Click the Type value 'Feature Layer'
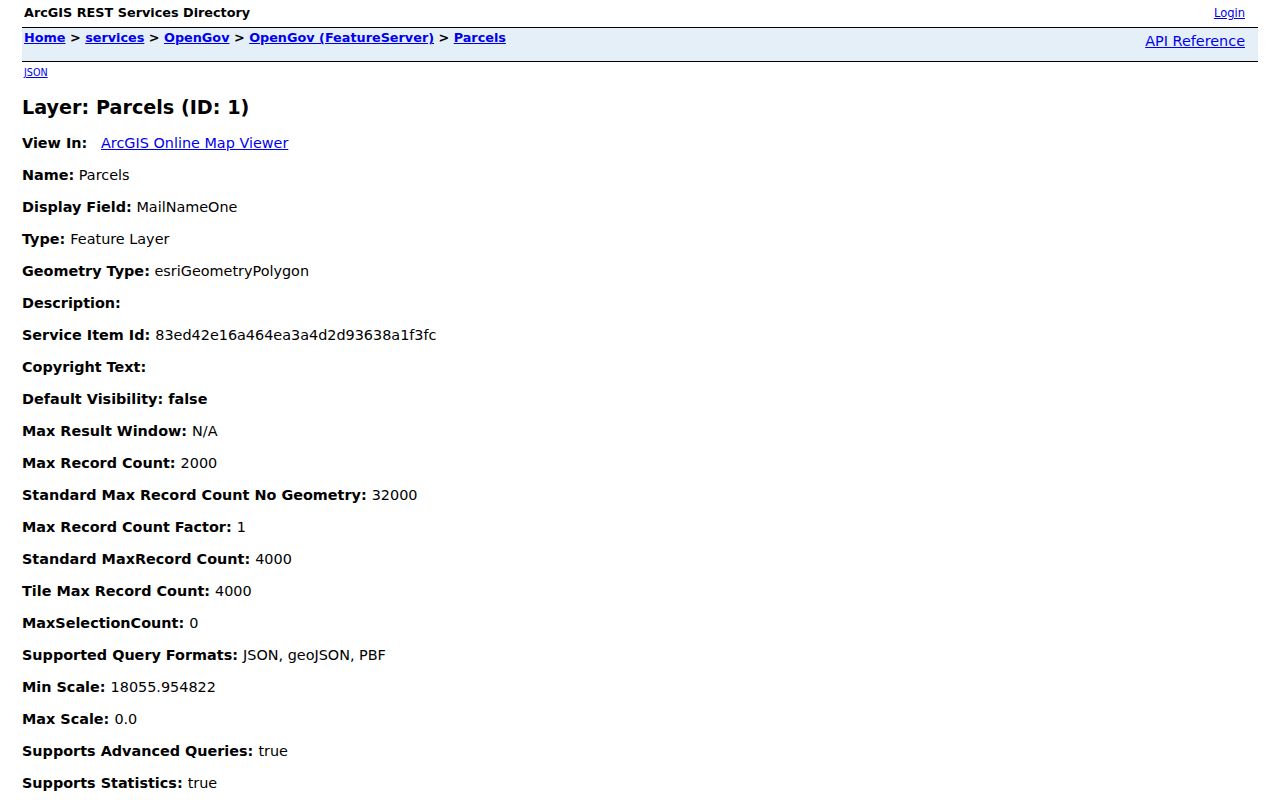This screenshot has width=1280, height=800. 120,239
